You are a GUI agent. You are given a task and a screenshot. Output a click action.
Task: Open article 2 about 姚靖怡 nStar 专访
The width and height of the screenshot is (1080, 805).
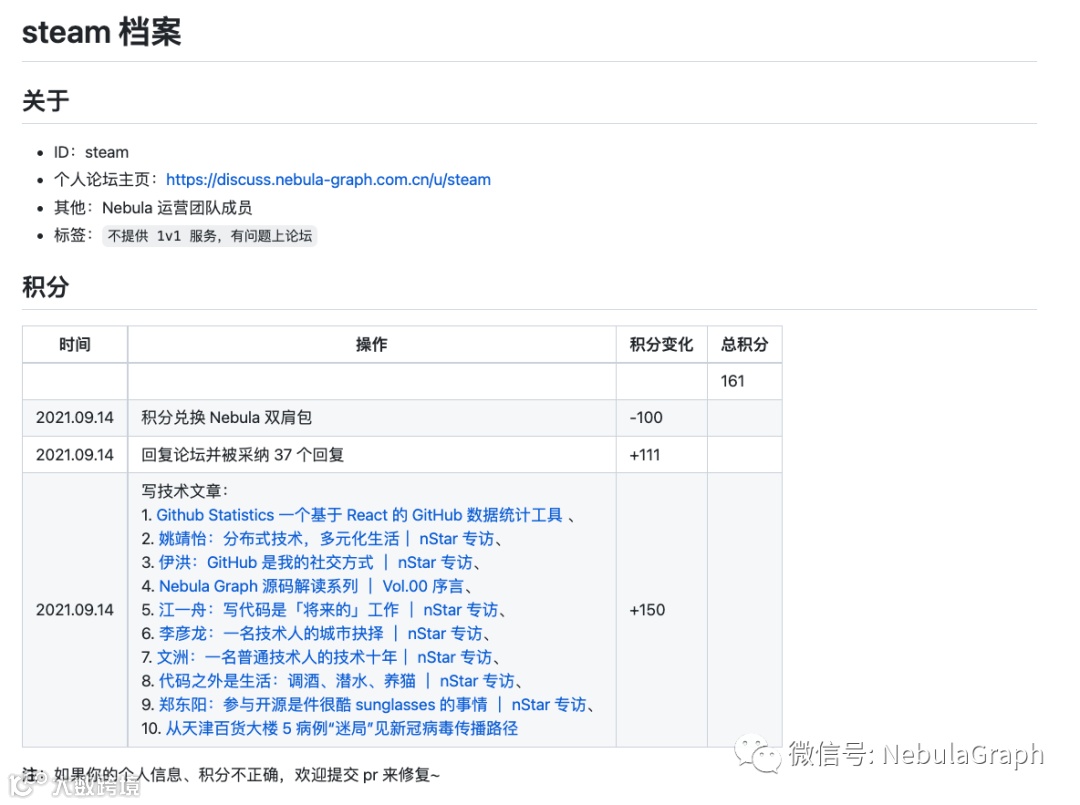click(x=326, y=539)
